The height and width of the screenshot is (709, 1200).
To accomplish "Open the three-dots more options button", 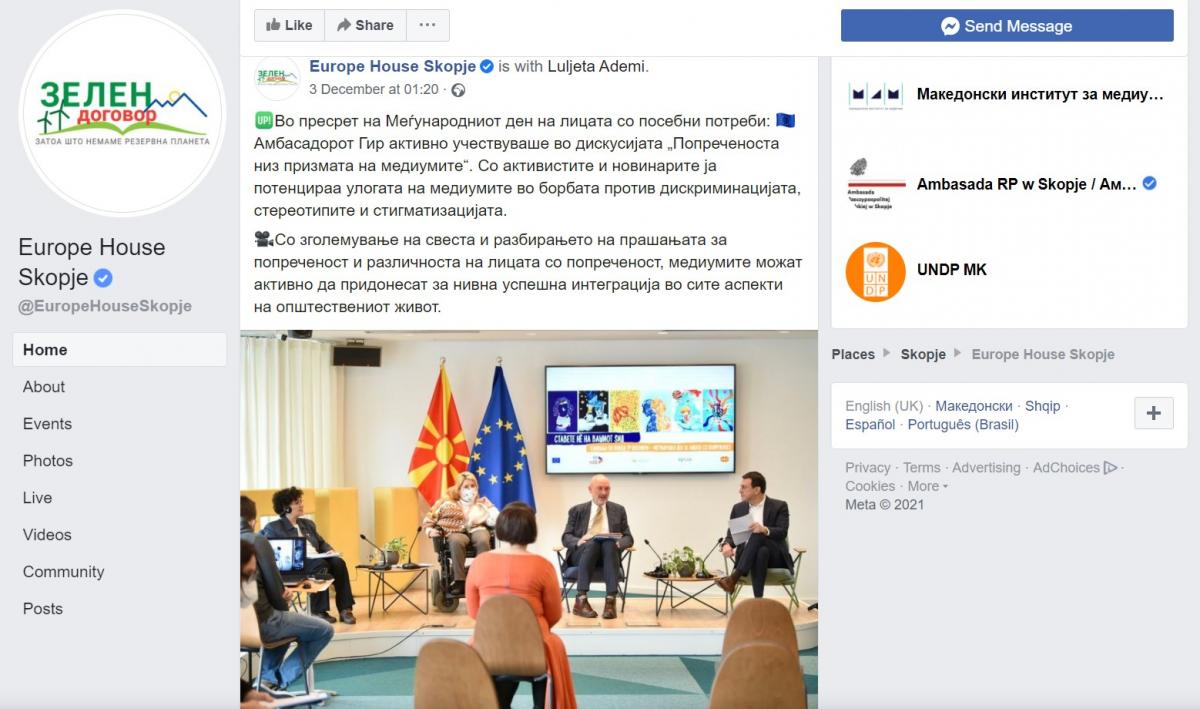I will [x=427, y=25].
